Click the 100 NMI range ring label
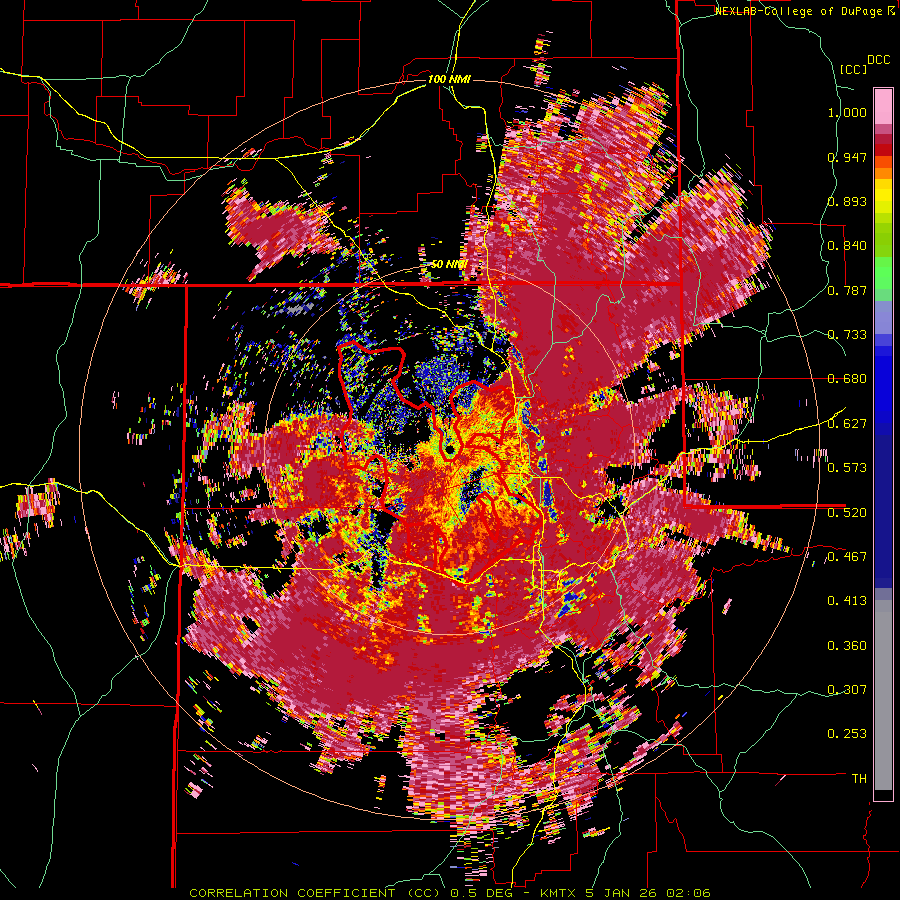Image resolution: width=900 pixels, height=900 pixels. click(x=449, y=79)
